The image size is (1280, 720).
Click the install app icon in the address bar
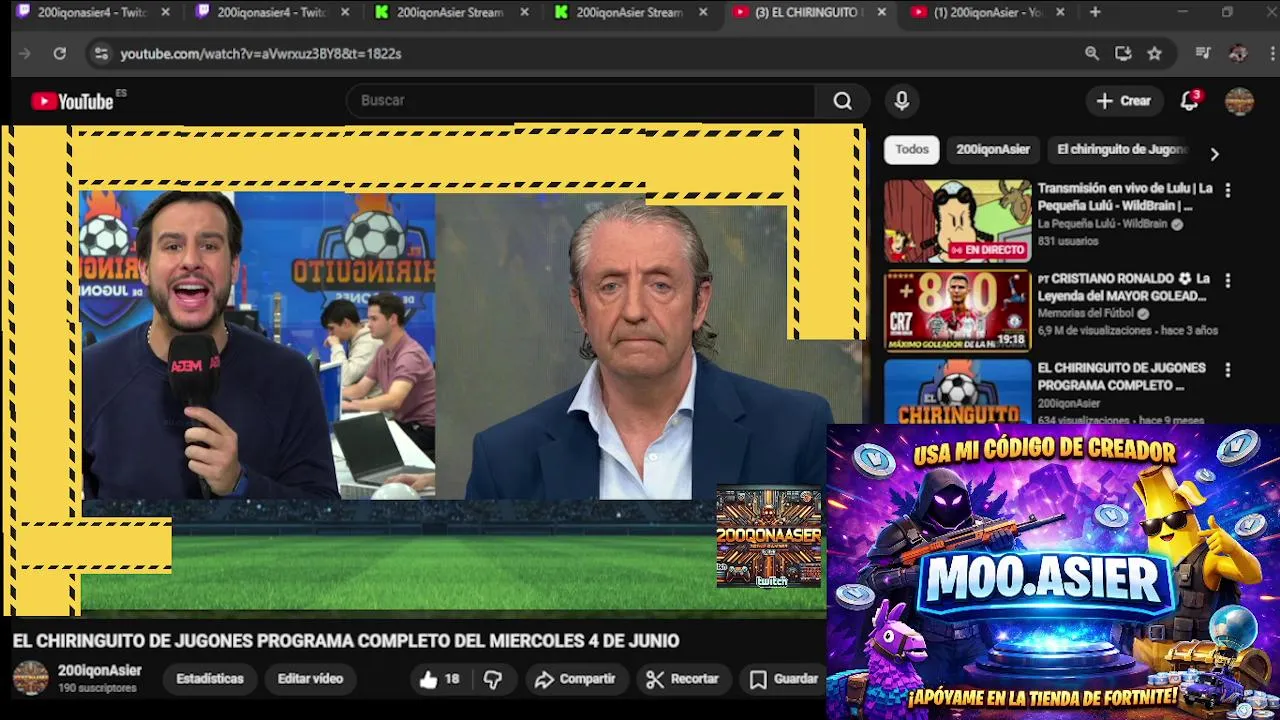pos(1123,54)
